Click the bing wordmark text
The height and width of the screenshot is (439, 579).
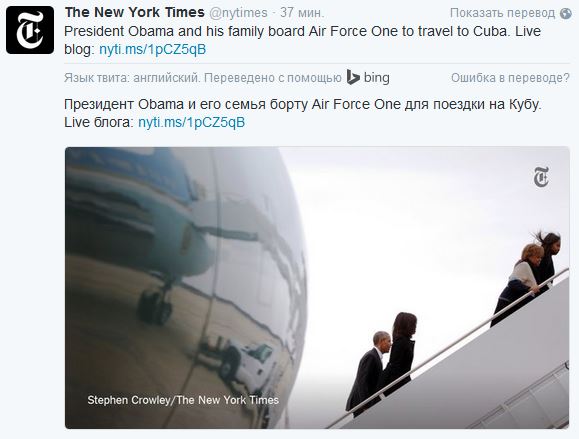pyautogui.click(x=377, y=78)
